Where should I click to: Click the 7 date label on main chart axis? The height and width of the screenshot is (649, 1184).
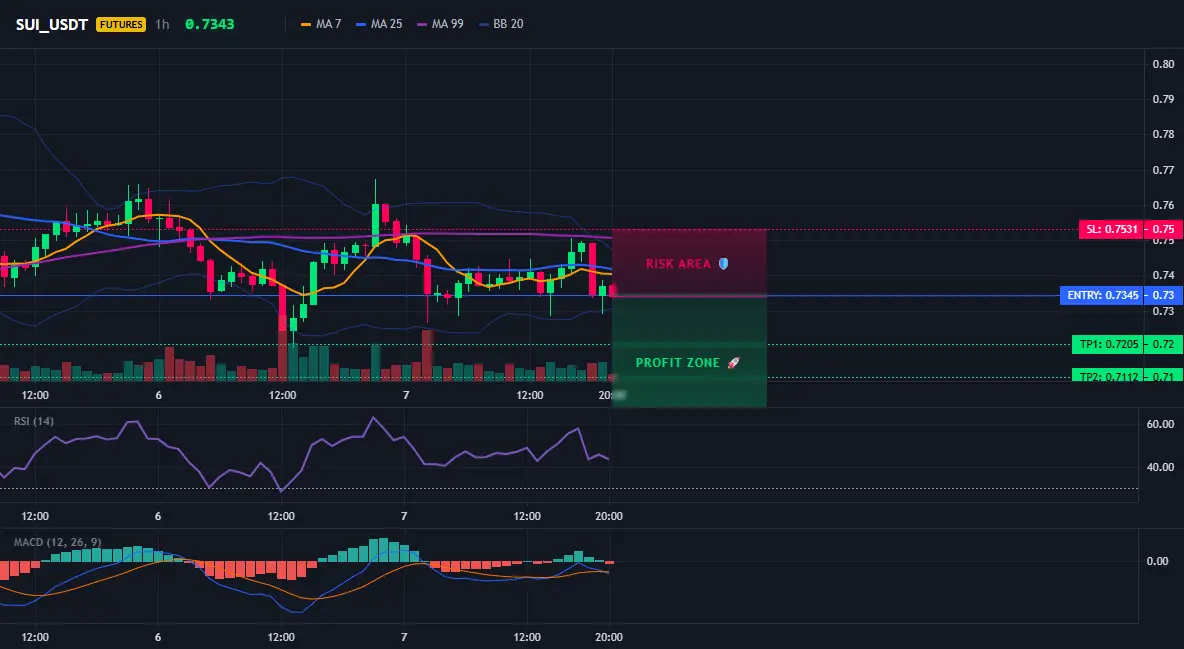point(406,395)
